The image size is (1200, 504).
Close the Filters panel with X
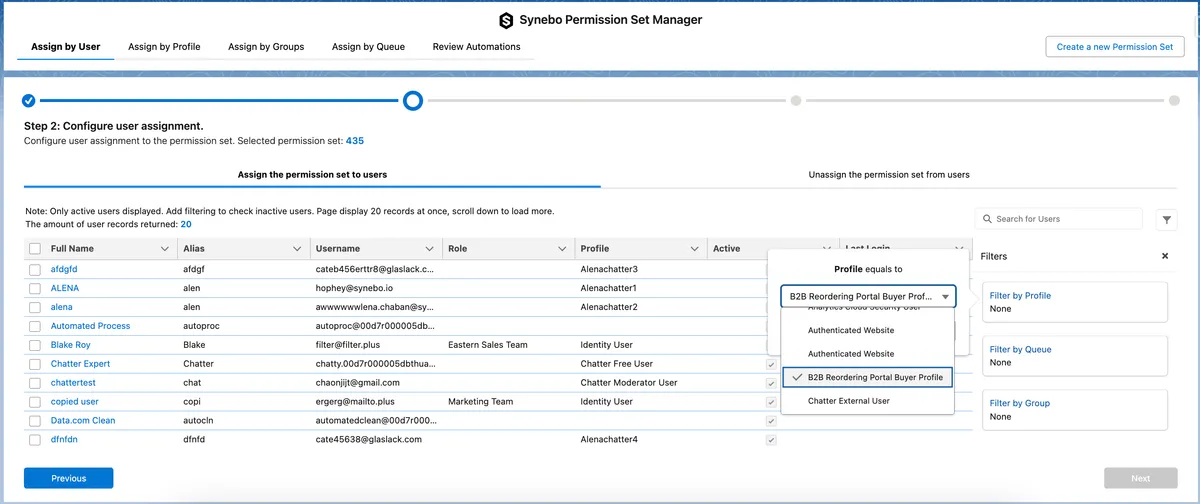pyautogui.click(x=1165, y=256)
